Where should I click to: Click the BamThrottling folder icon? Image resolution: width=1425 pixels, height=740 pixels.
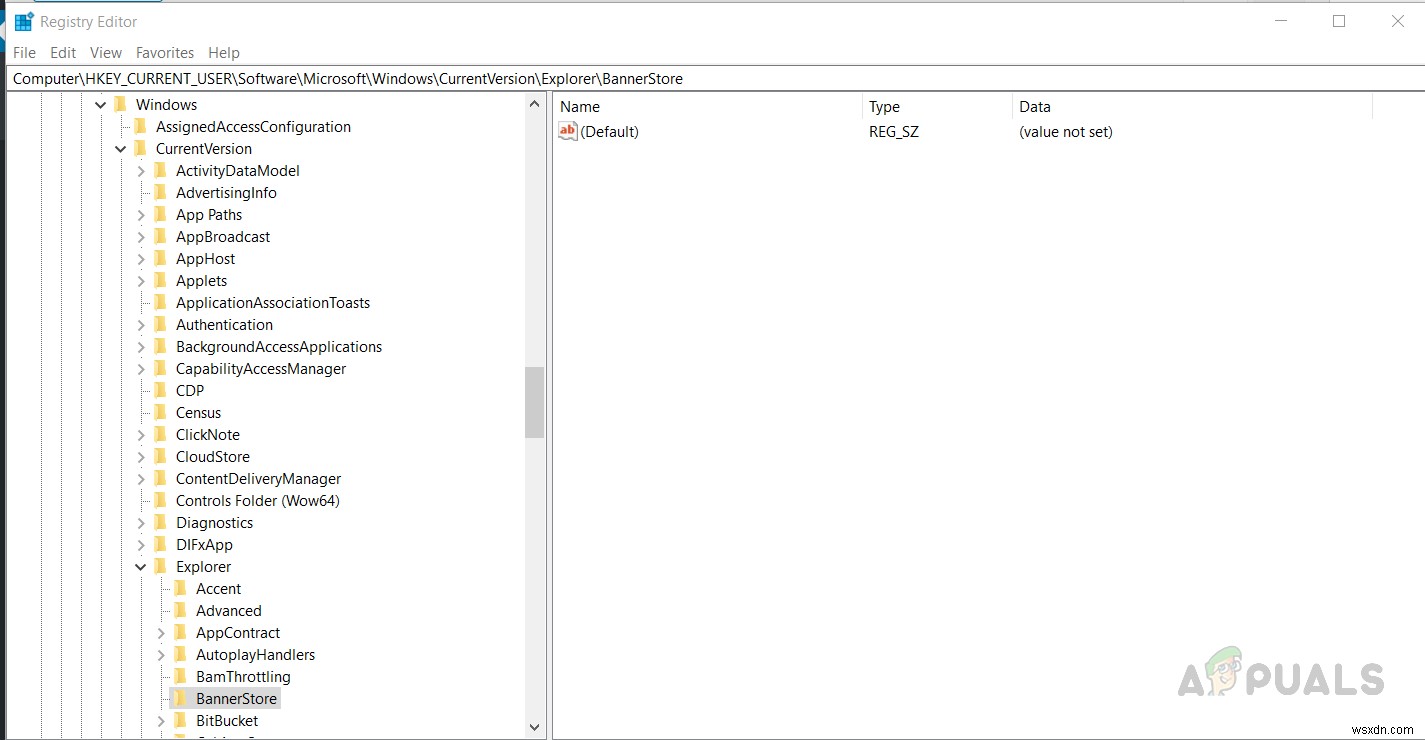[180, 676]
